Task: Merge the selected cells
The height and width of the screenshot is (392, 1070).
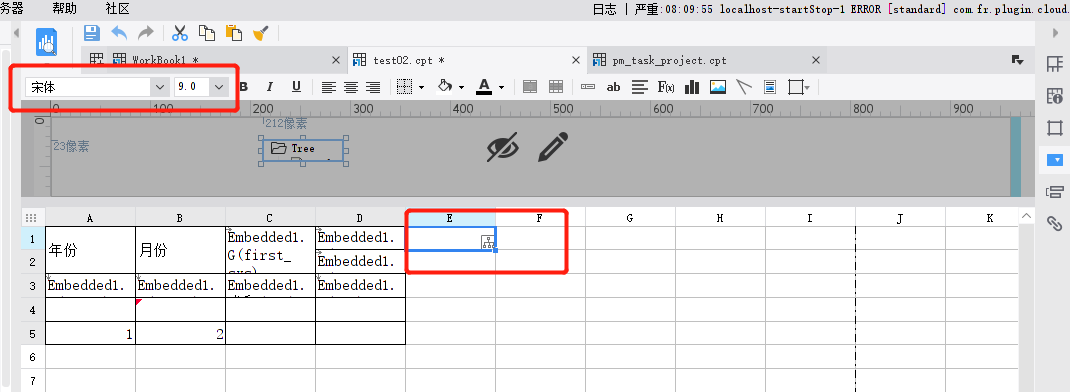Action: pos(530,87)
